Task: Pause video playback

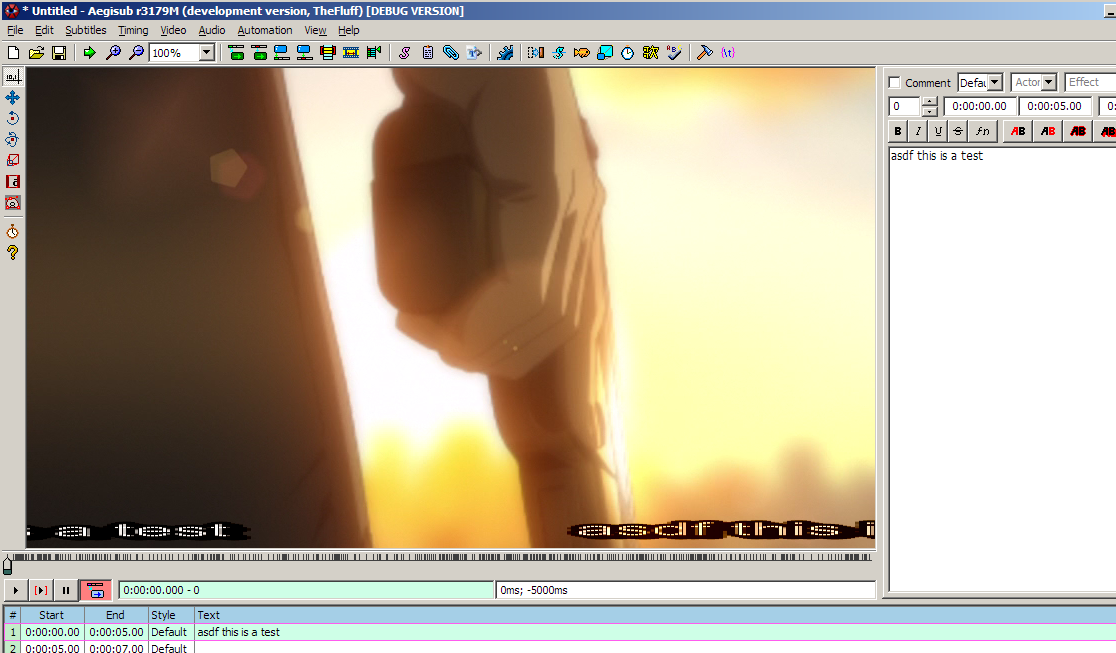Action: pyautogui.click(x=65, y=590)
